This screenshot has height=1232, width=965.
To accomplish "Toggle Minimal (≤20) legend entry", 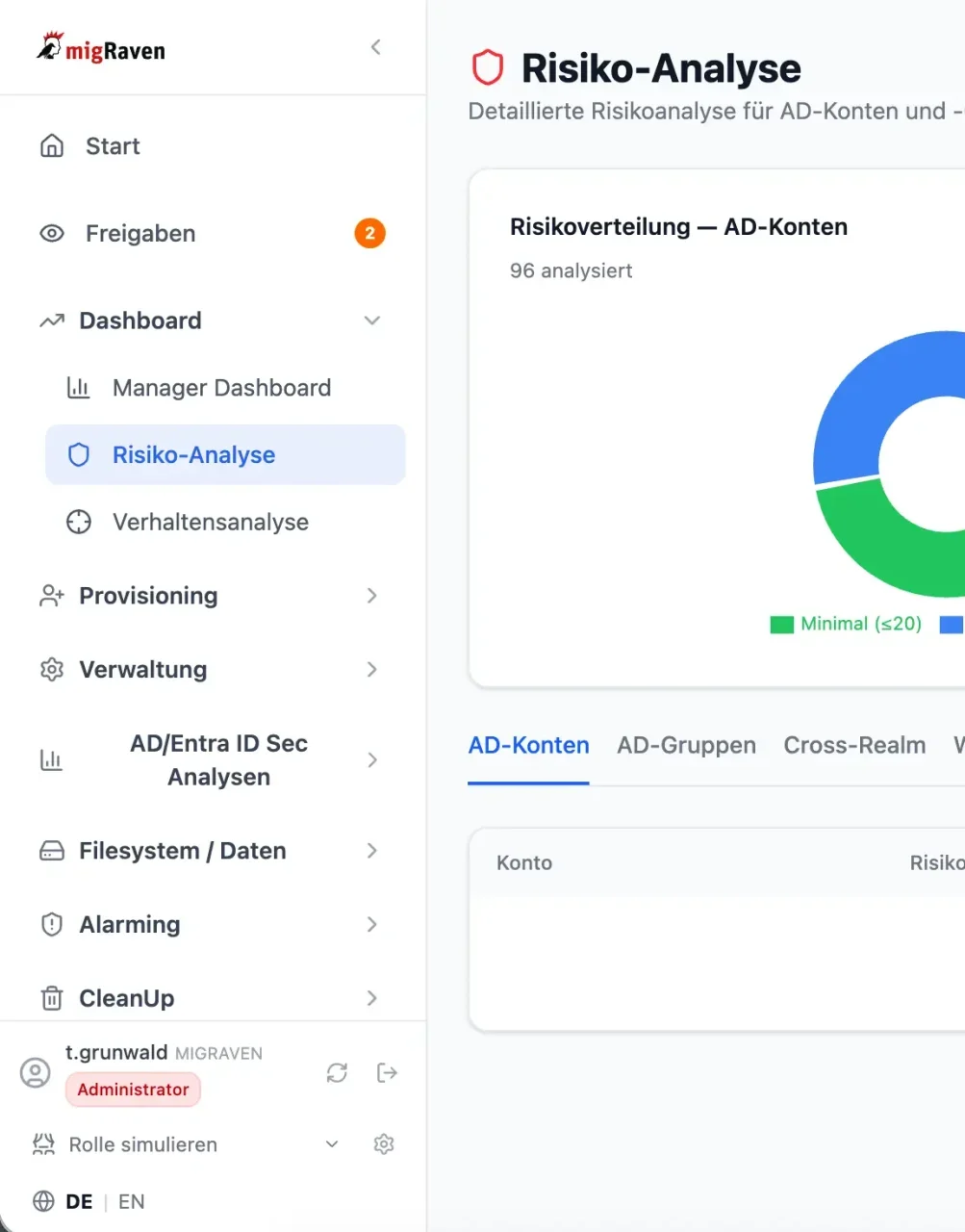I will click(x=847, y=624).
